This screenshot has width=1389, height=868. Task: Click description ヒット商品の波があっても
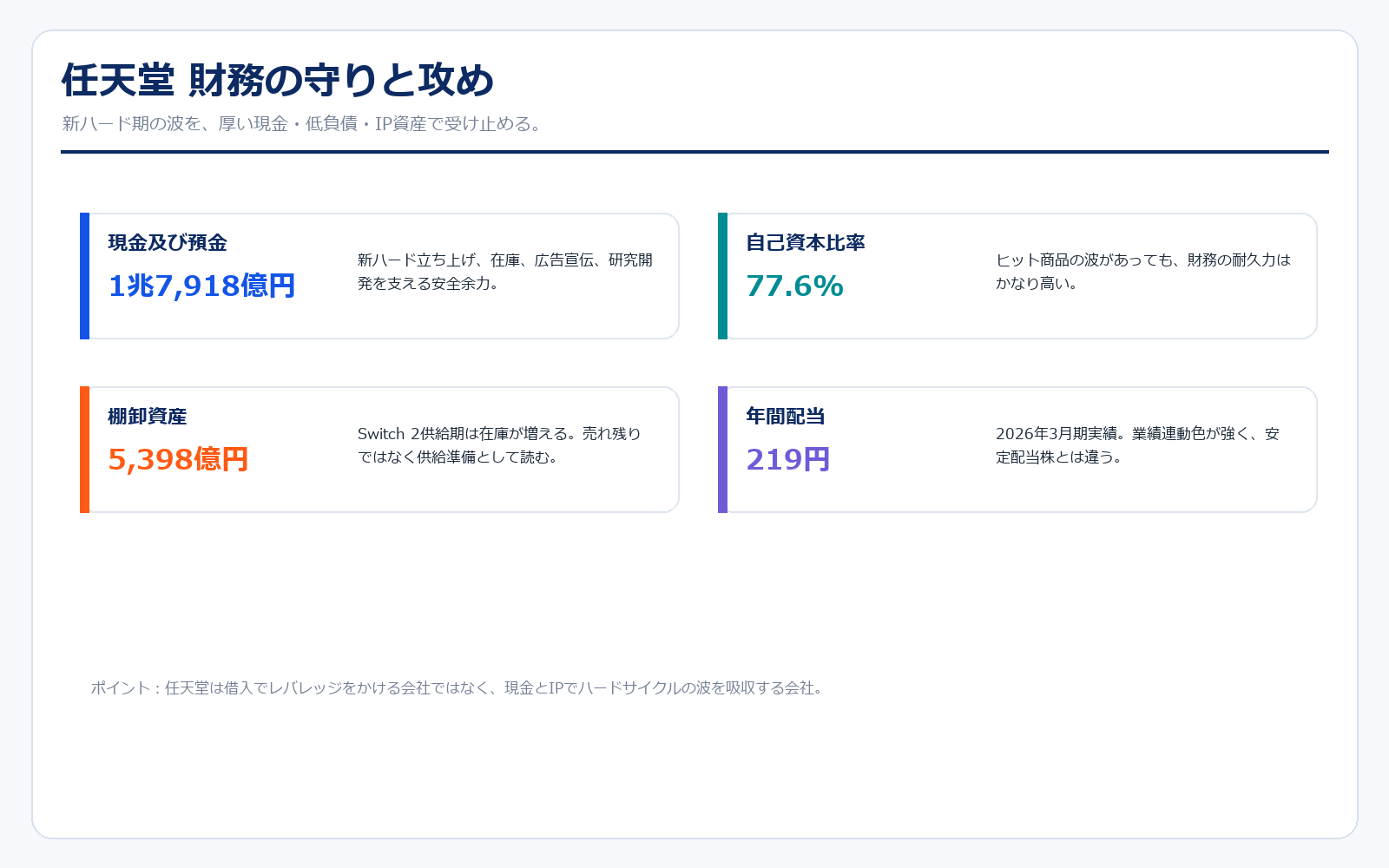1143,272
